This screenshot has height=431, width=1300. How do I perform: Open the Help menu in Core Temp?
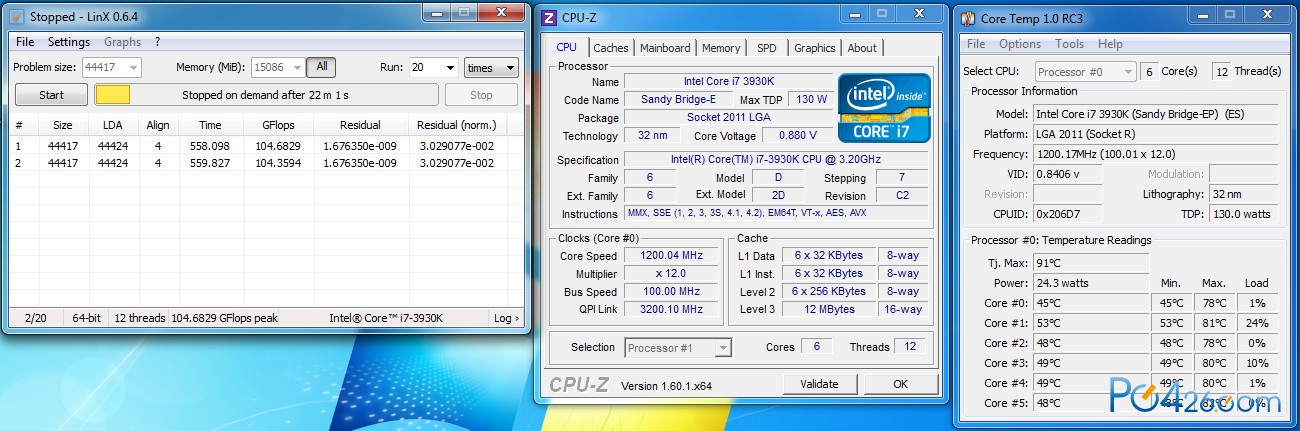pos(1110,44)
